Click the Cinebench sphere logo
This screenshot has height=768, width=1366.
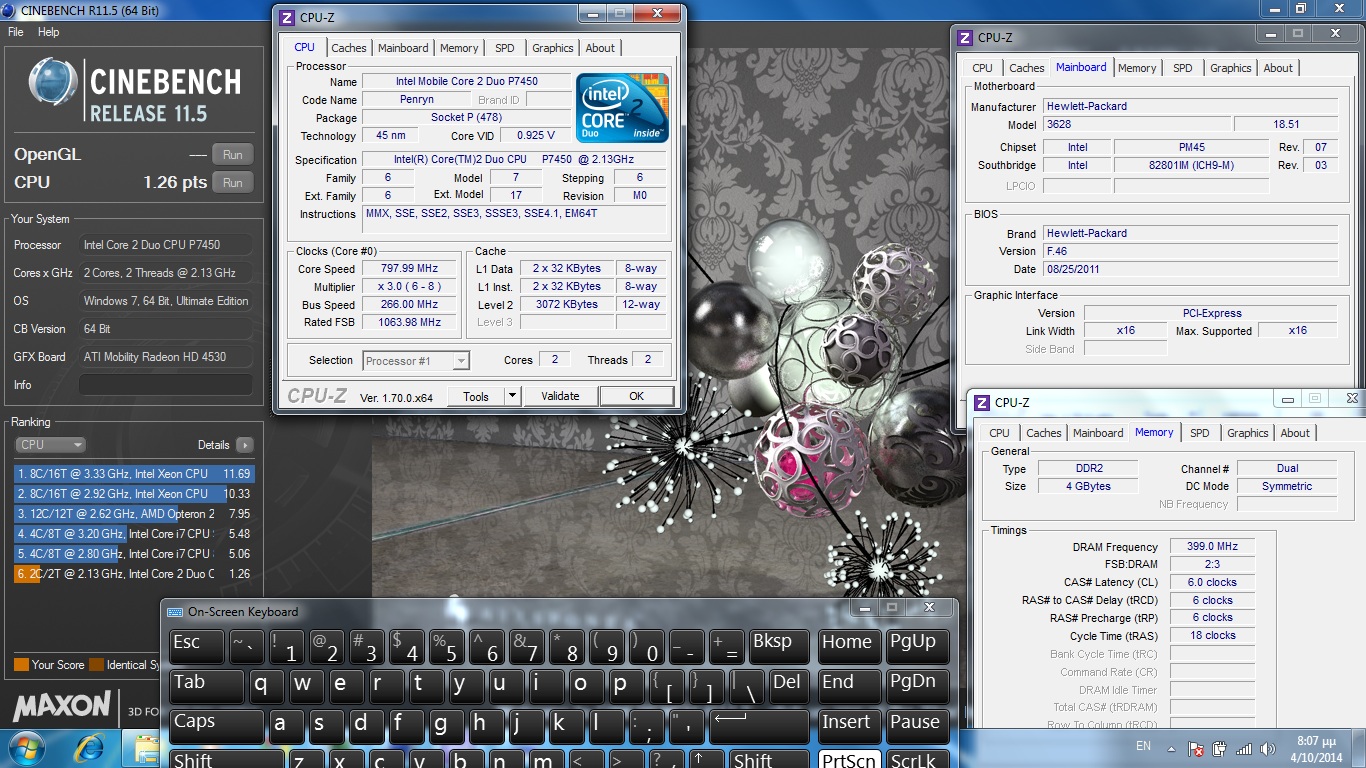pos(55,82)
